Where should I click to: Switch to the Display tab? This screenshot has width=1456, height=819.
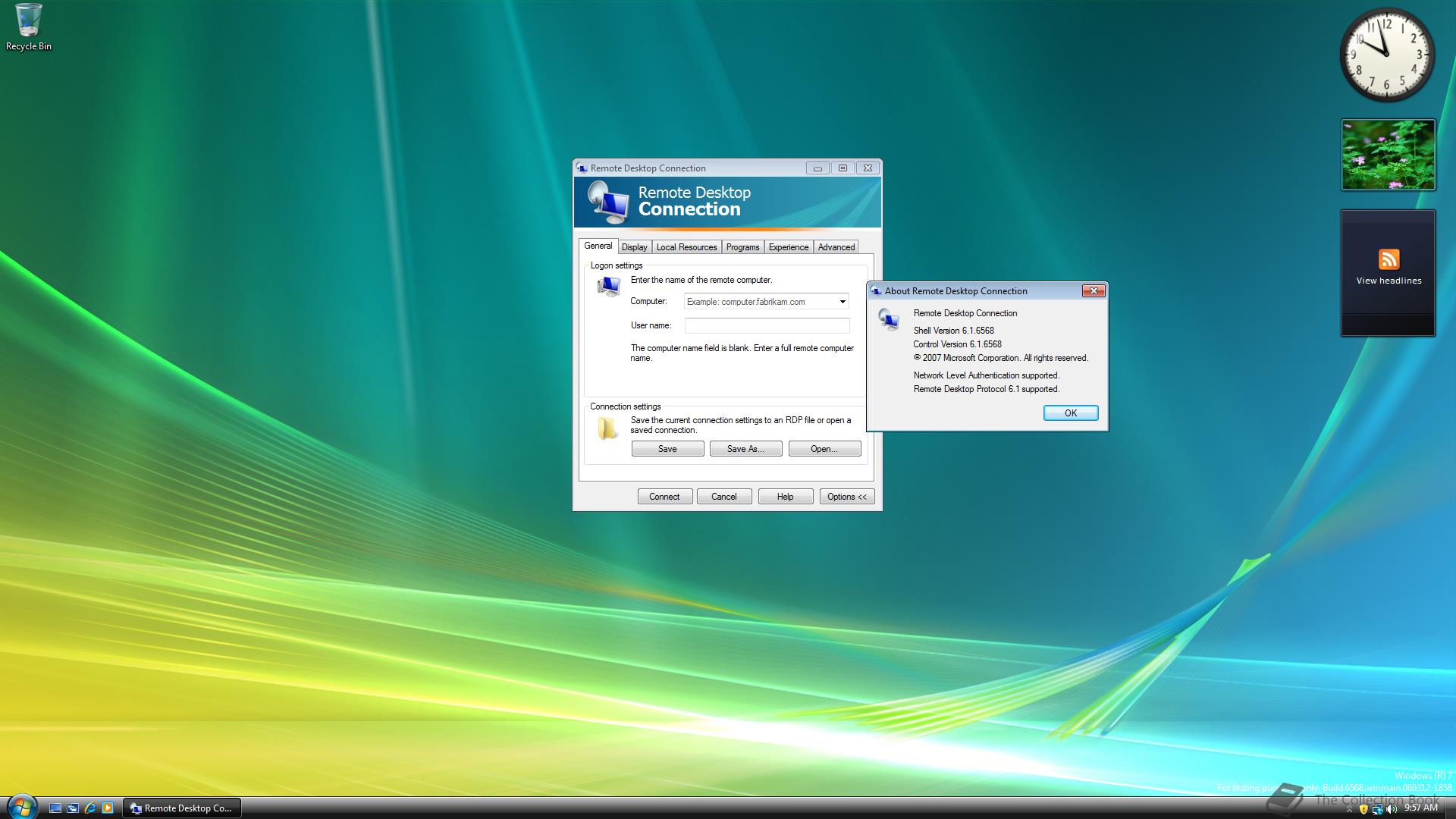coord(635,247)
